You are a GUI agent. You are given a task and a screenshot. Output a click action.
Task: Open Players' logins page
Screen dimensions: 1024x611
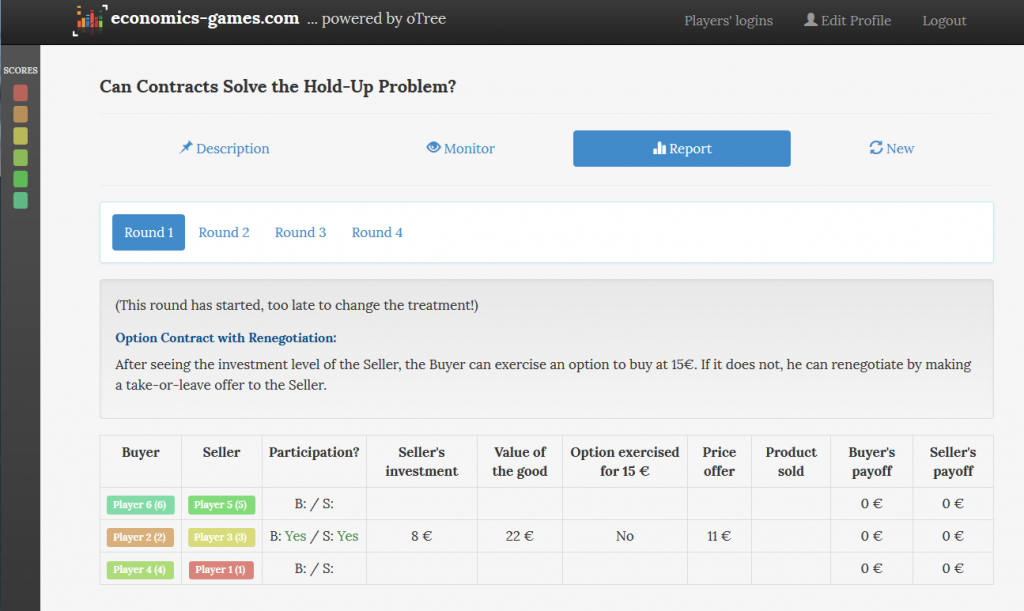click(x=728, y=21)
